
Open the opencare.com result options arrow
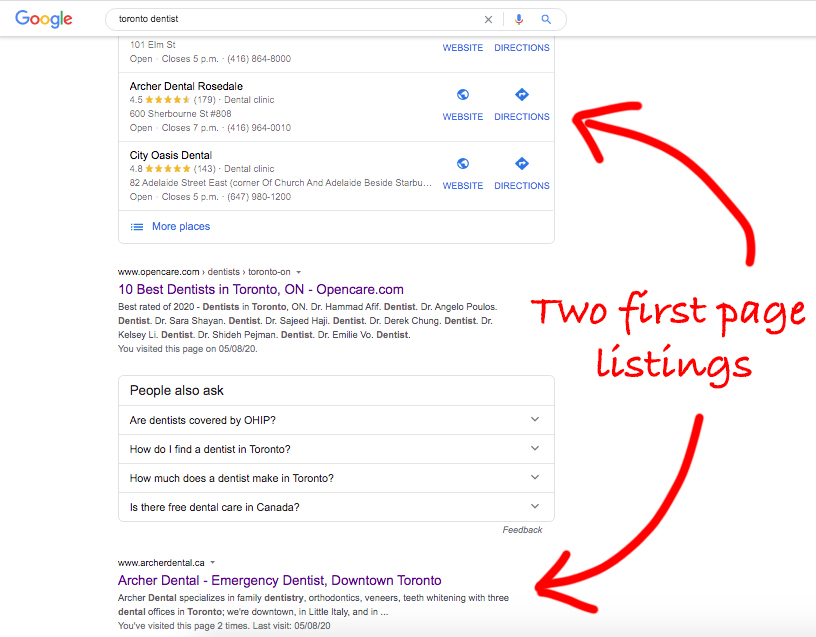point(299,272)
